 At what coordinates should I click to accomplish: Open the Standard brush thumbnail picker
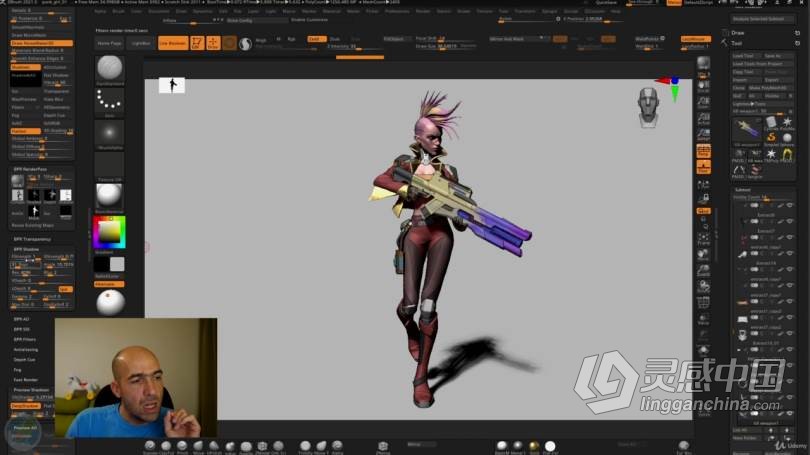coord(110,70)
